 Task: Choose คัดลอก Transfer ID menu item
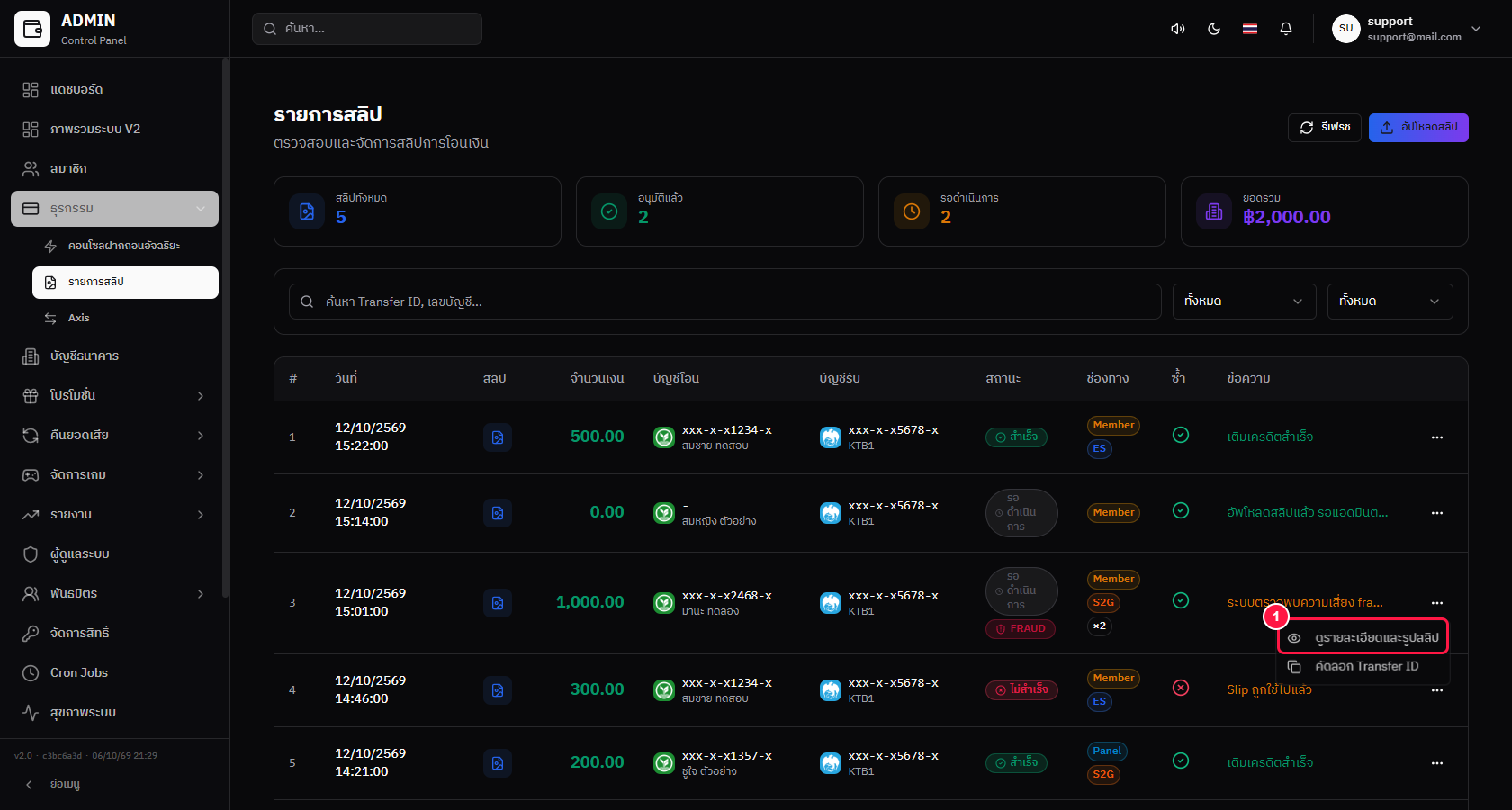coord(1363,667)
